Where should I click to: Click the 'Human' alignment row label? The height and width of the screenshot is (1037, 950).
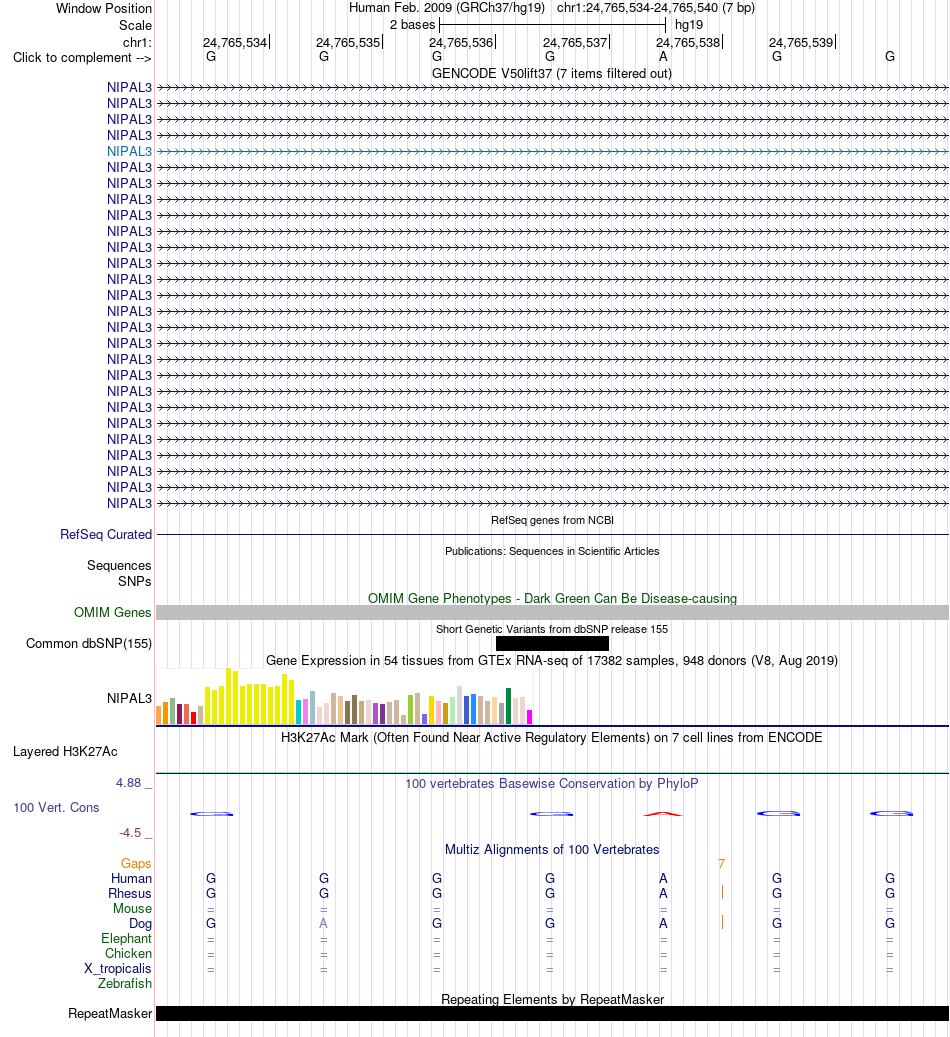(x=131, y=879)
